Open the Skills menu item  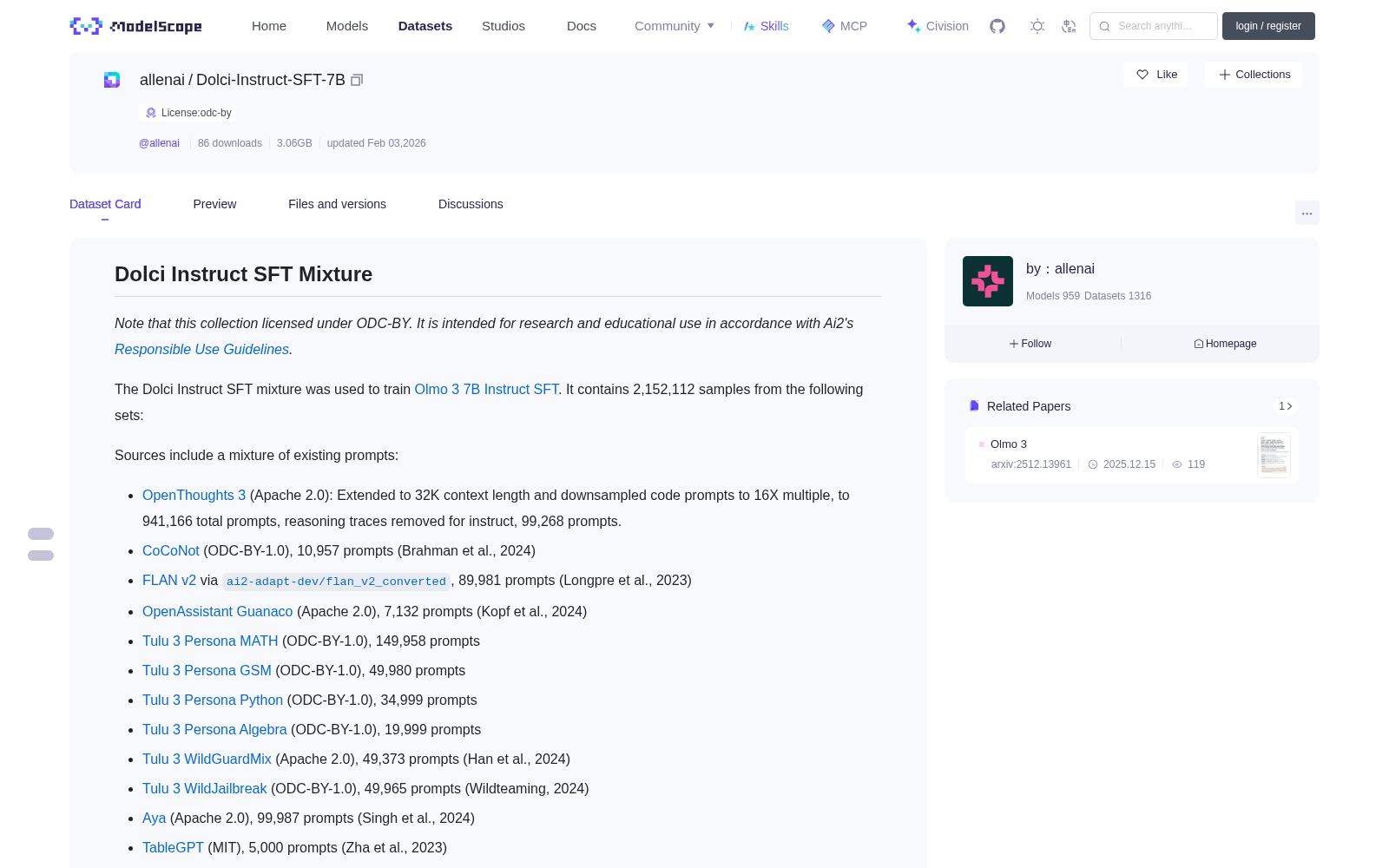tap(766, 26)
